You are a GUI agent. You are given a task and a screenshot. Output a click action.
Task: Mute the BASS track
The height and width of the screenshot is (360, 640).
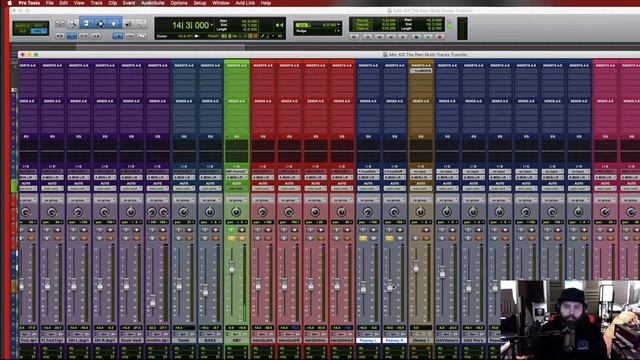click(x=215, y=238)
